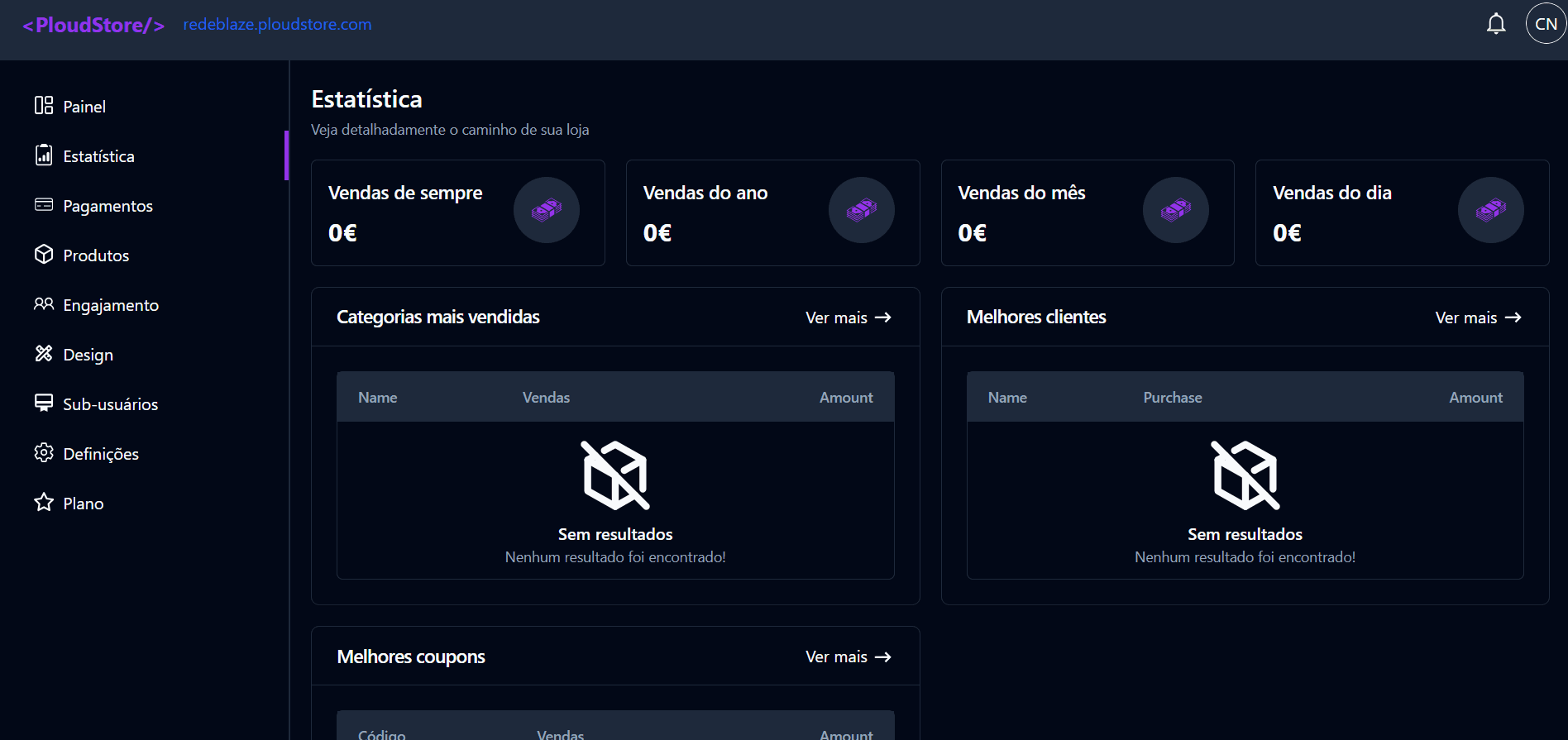Open Plano section
The image size is (1568, 740).
pyautogui.click(x=84, y=504)
